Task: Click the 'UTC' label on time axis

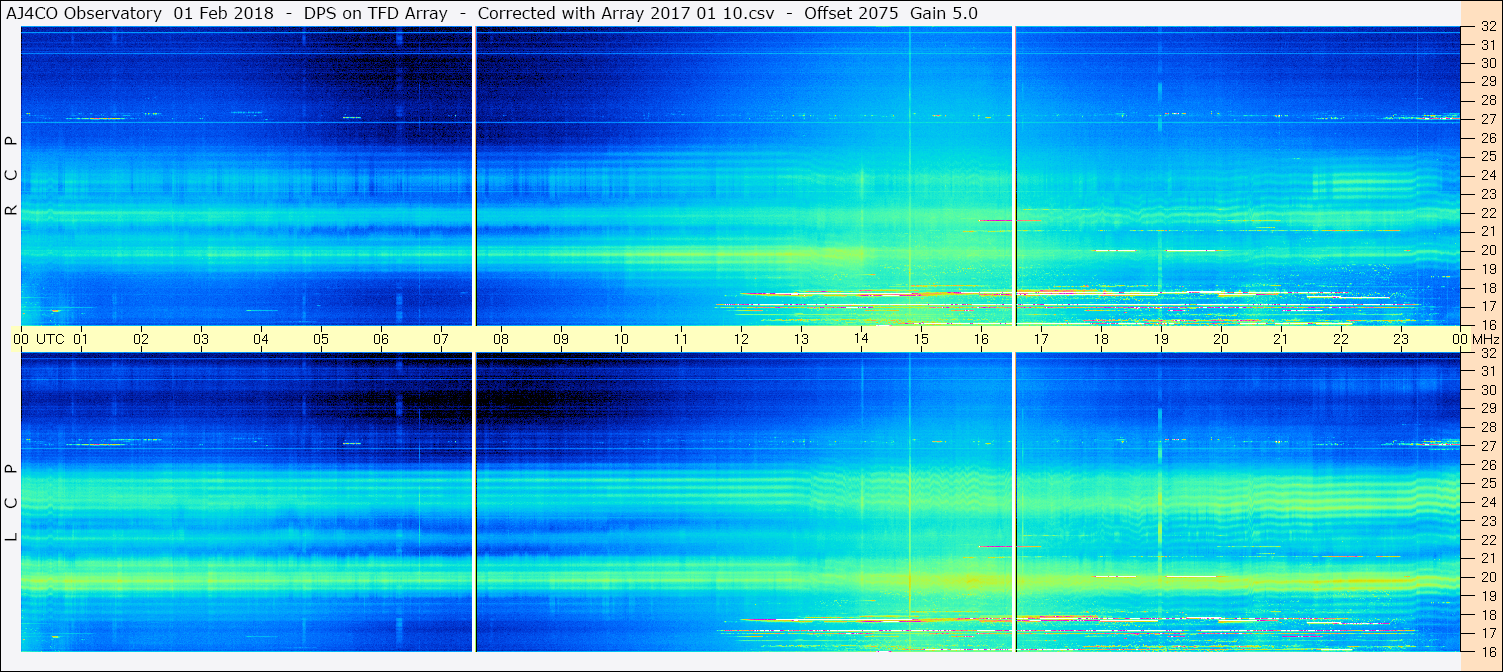Action: pos(50,339)
